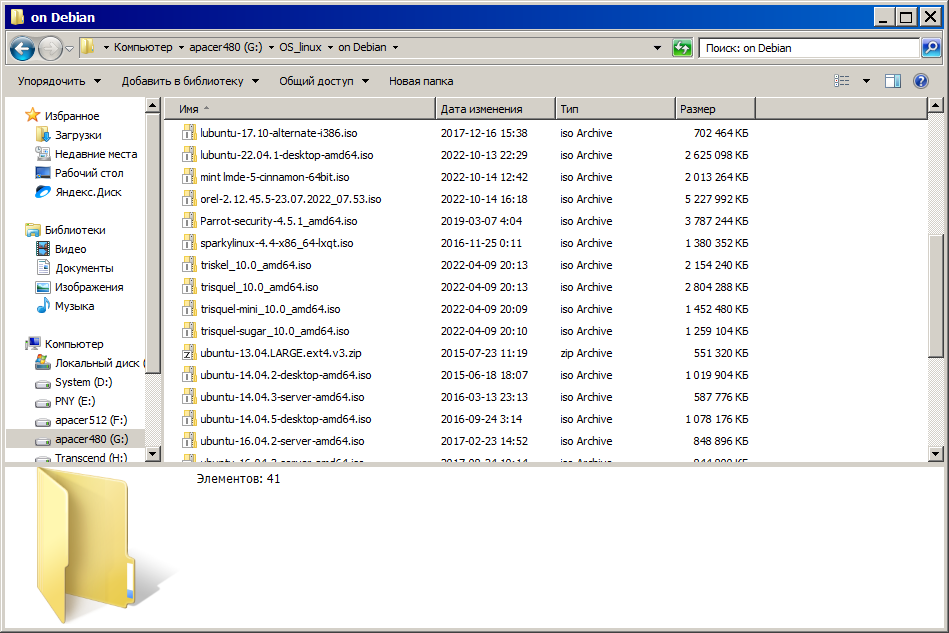
Task: Open the 'Упорядочить' menu
Action: tap(59, 81)
